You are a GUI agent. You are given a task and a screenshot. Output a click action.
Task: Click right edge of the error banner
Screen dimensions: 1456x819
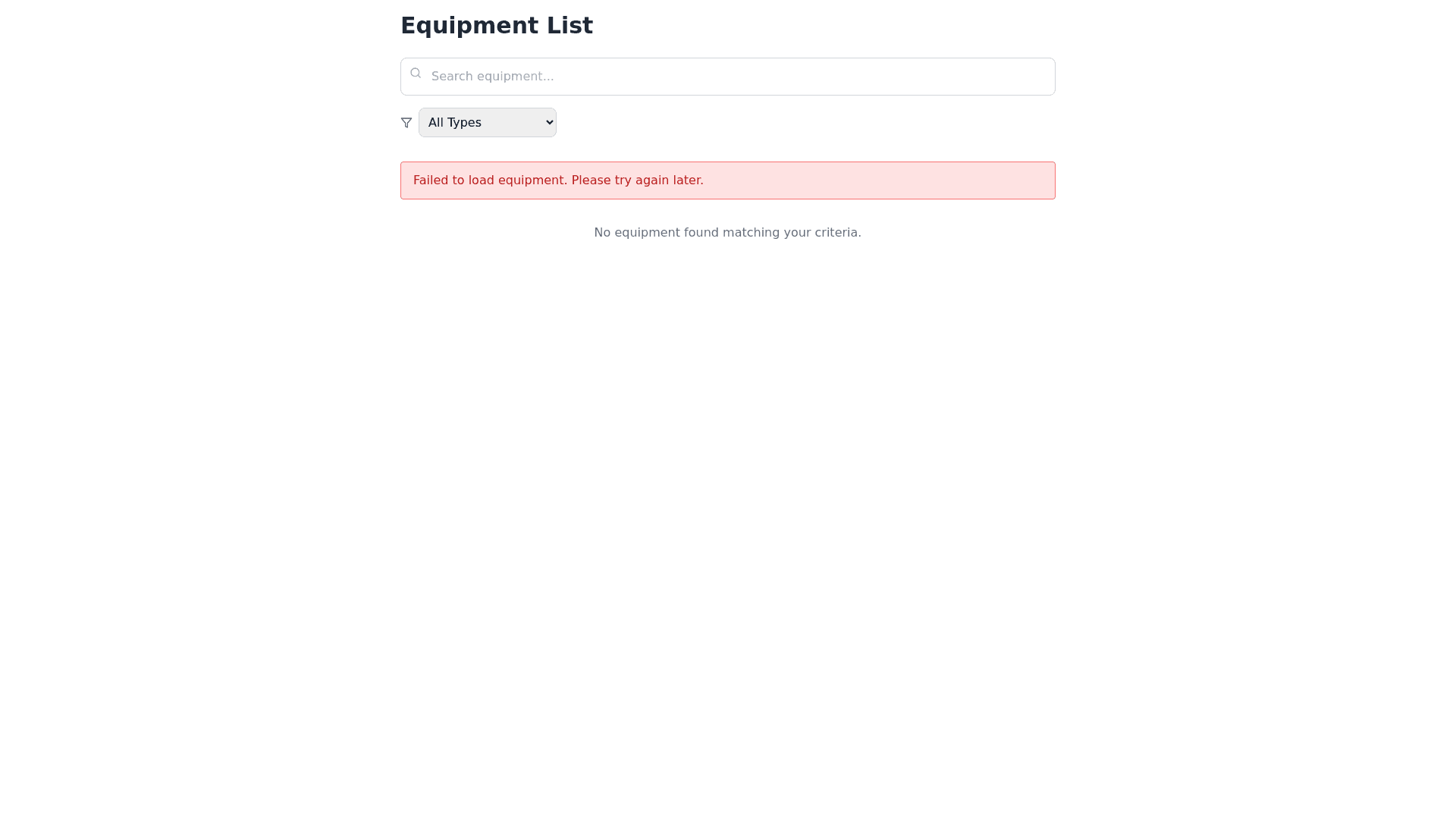[x=1046, y=180]
